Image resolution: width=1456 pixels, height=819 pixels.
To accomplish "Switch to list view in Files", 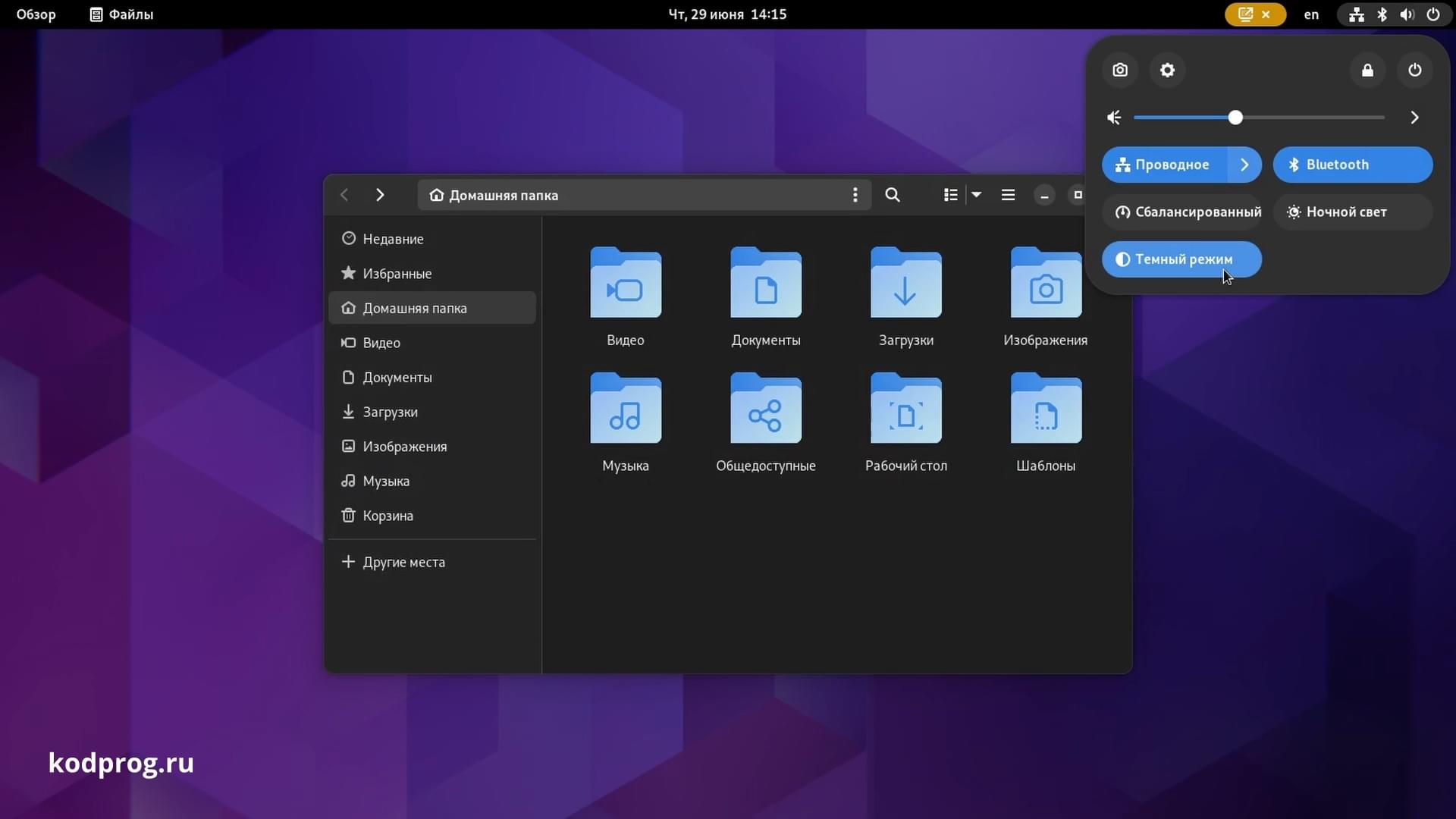I will click(950, 195).
